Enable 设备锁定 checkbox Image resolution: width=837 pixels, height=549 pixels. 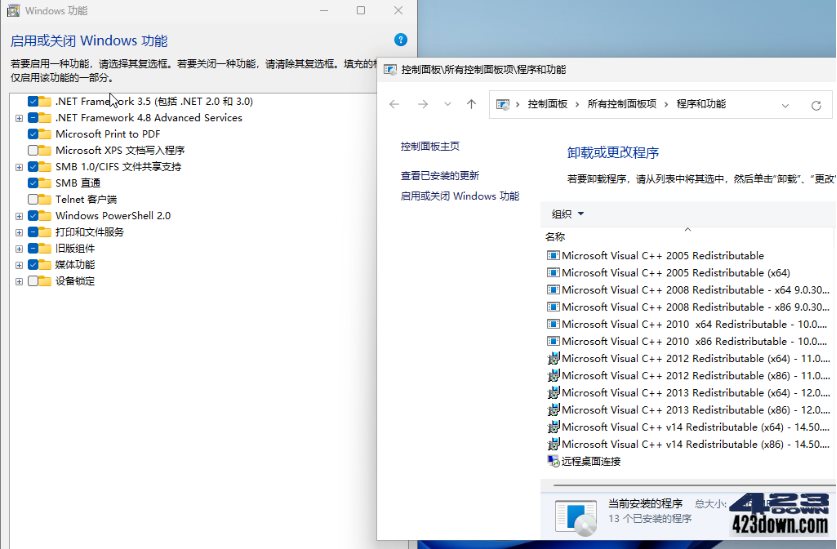click(x=33, y=281)
